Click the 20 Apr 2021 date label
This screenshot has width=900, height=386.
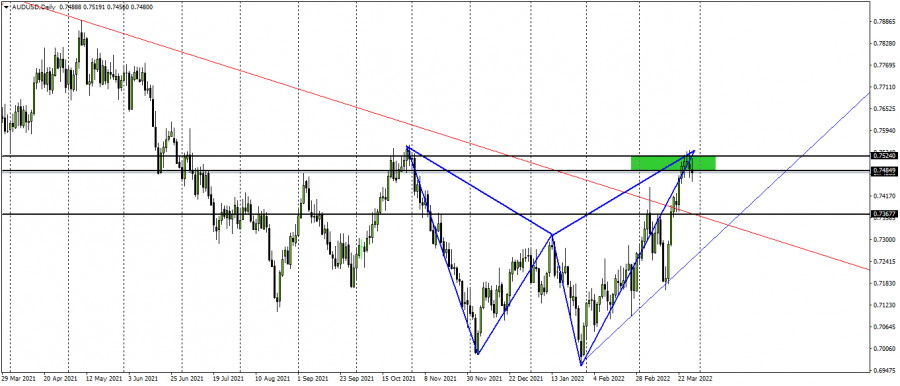pos(60,380)
